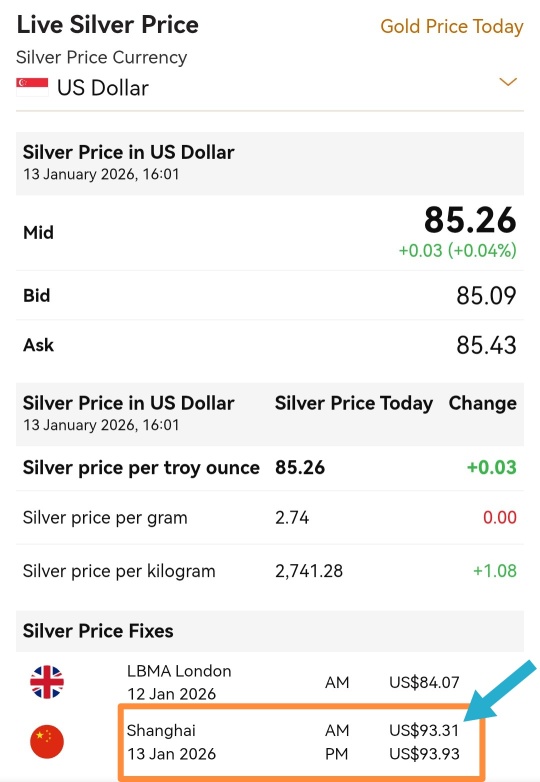The width and height of the screenshot is (540, 782).
Task: Select the US Dollar currency field
Action: coord(270,88)
